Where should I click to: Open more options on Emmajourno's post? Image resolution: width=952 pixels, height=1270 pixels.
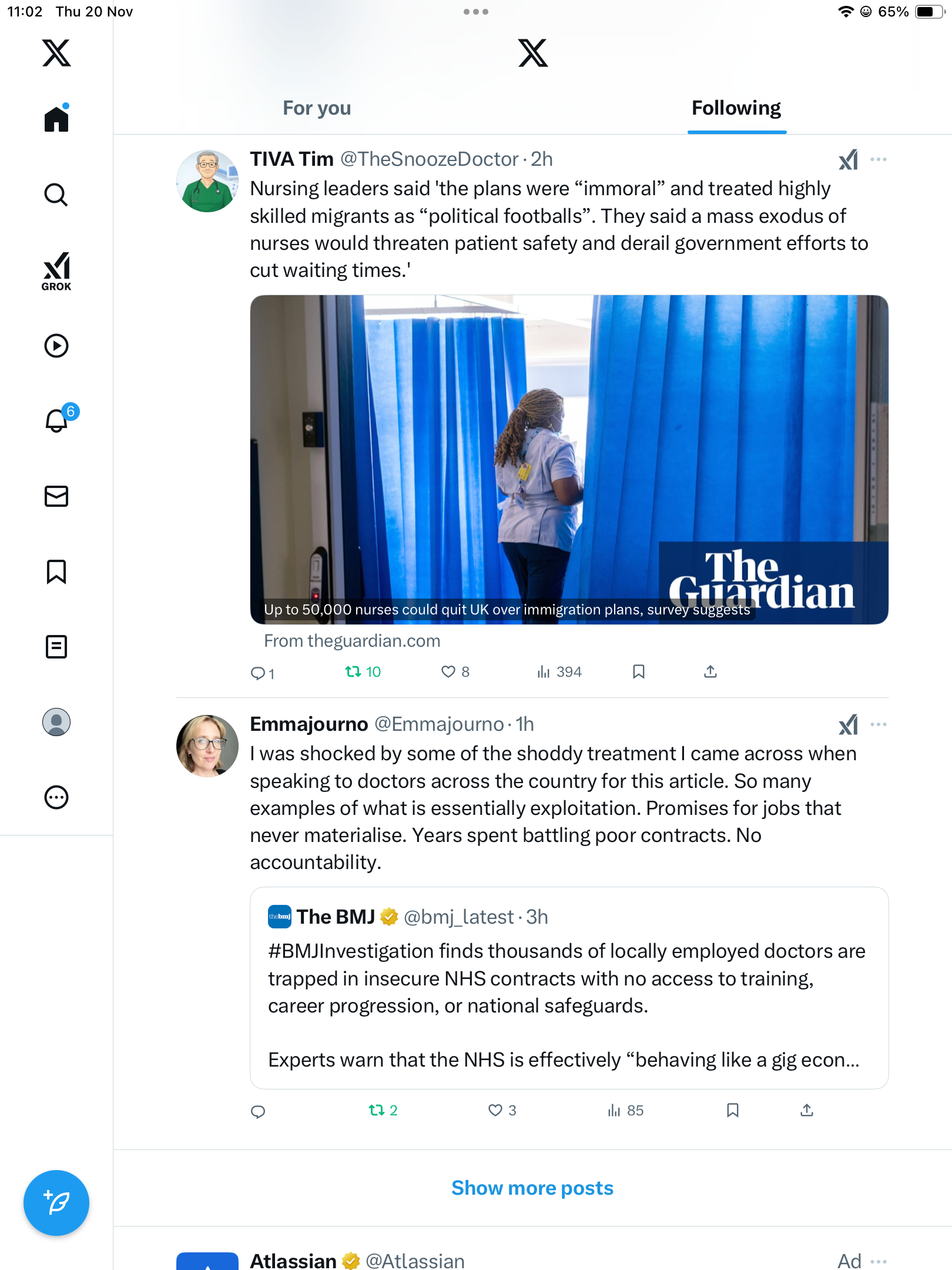click(x=879, y=724)
